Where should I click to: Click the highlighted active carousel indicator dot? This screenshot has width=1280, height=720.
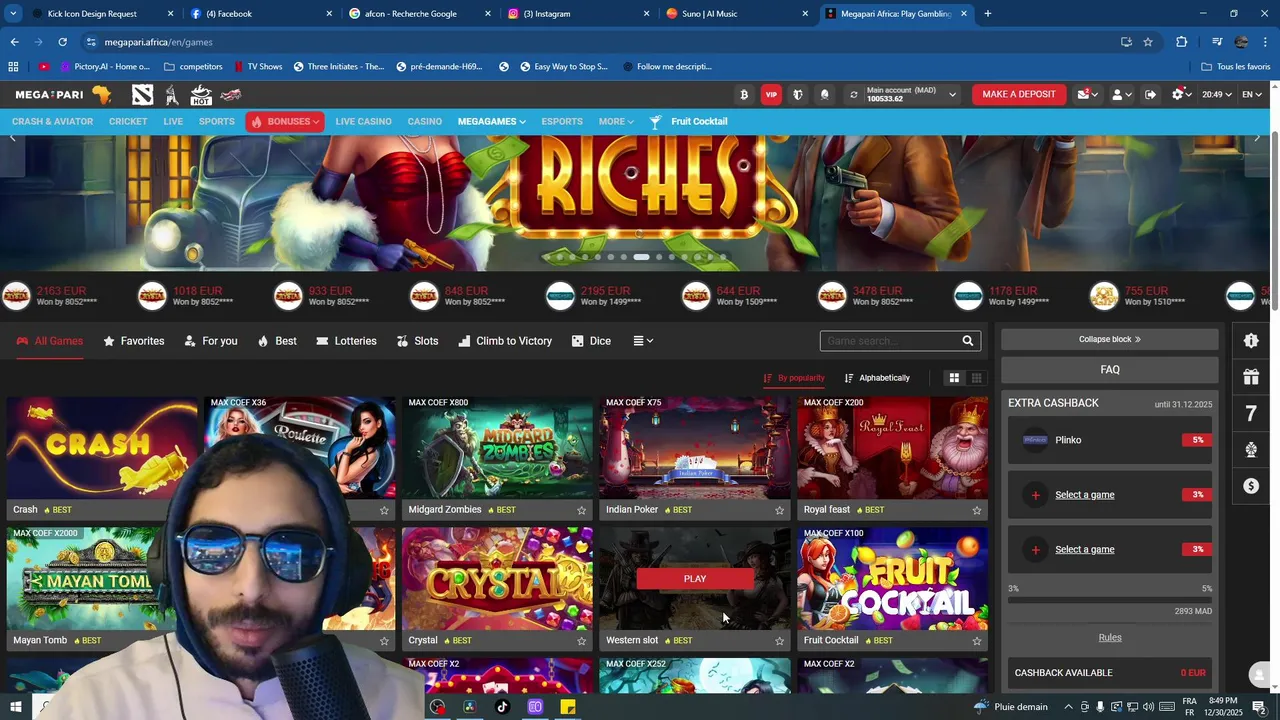tap(641, 257)
